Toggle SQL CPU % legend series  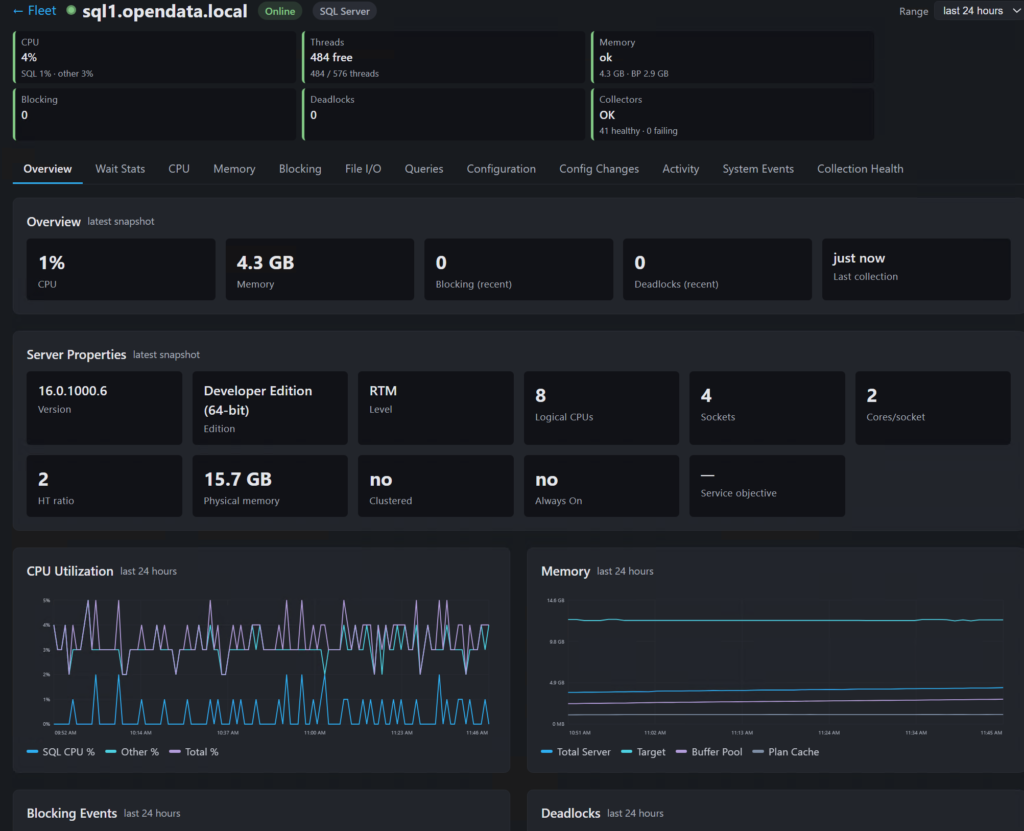click(x=61, y=752)
